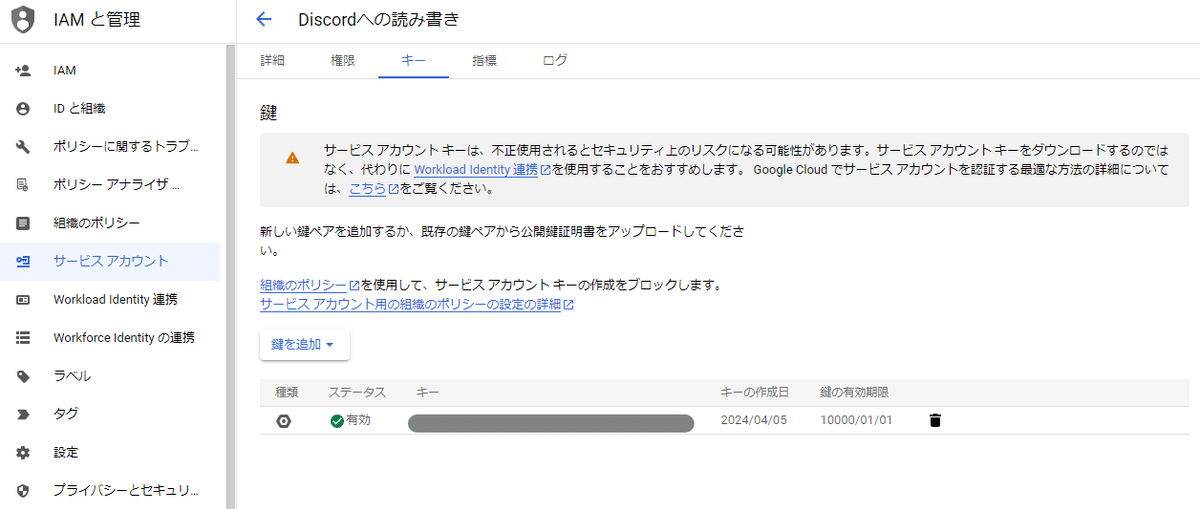Open ポリシーに関するトラブ... sidebar item
The width and height of the screenshot is (1200, 509).
tap(110, 147)
